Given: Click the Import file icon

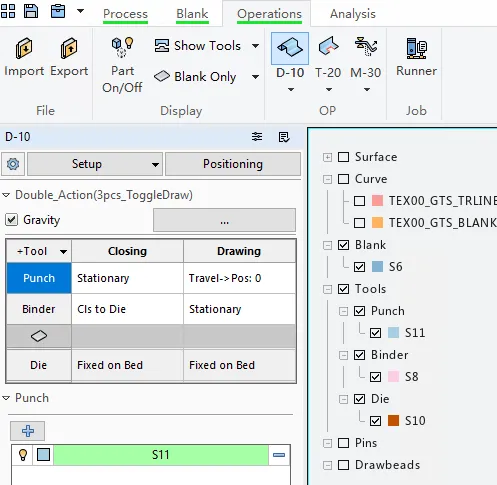Looking at the screenshot, I should pos(24,49).
